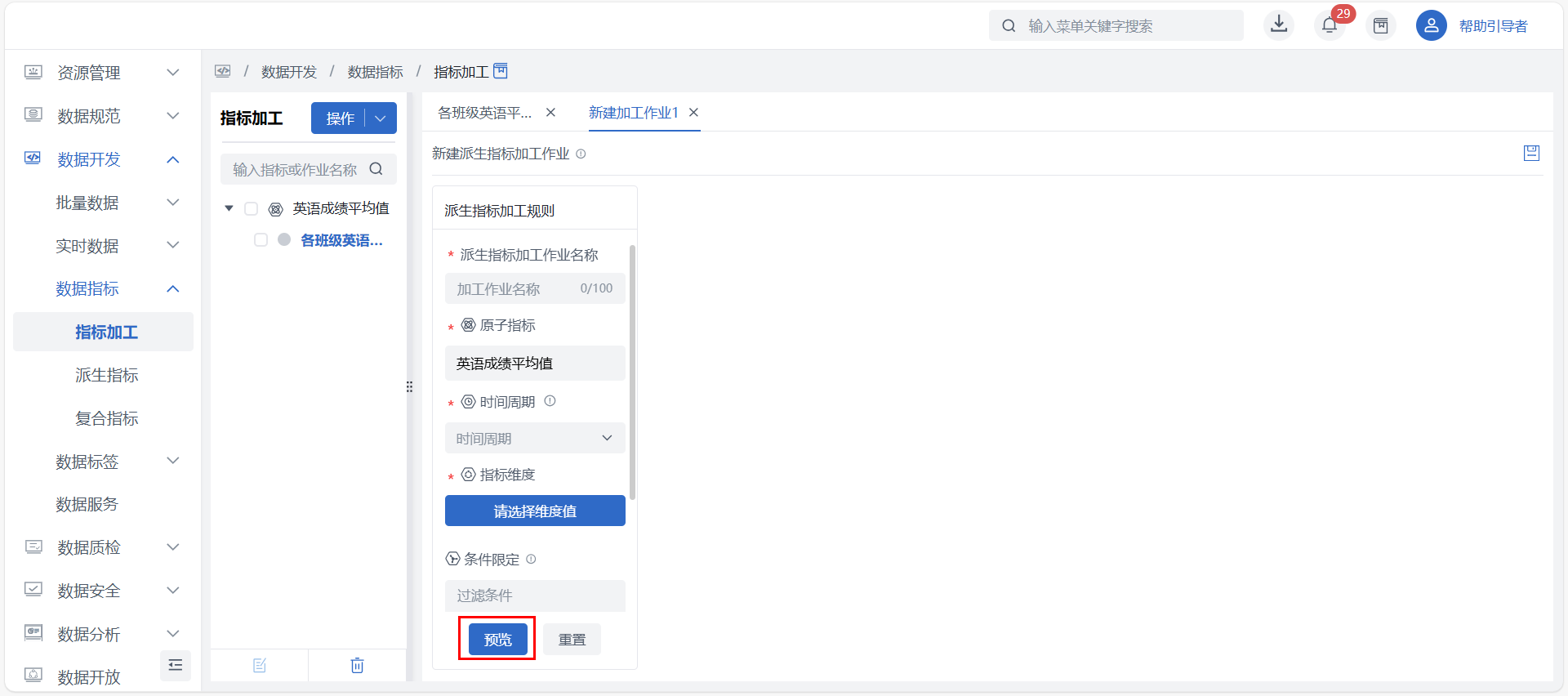Collapse the 数据开发 menu chevron

point(173,159)
